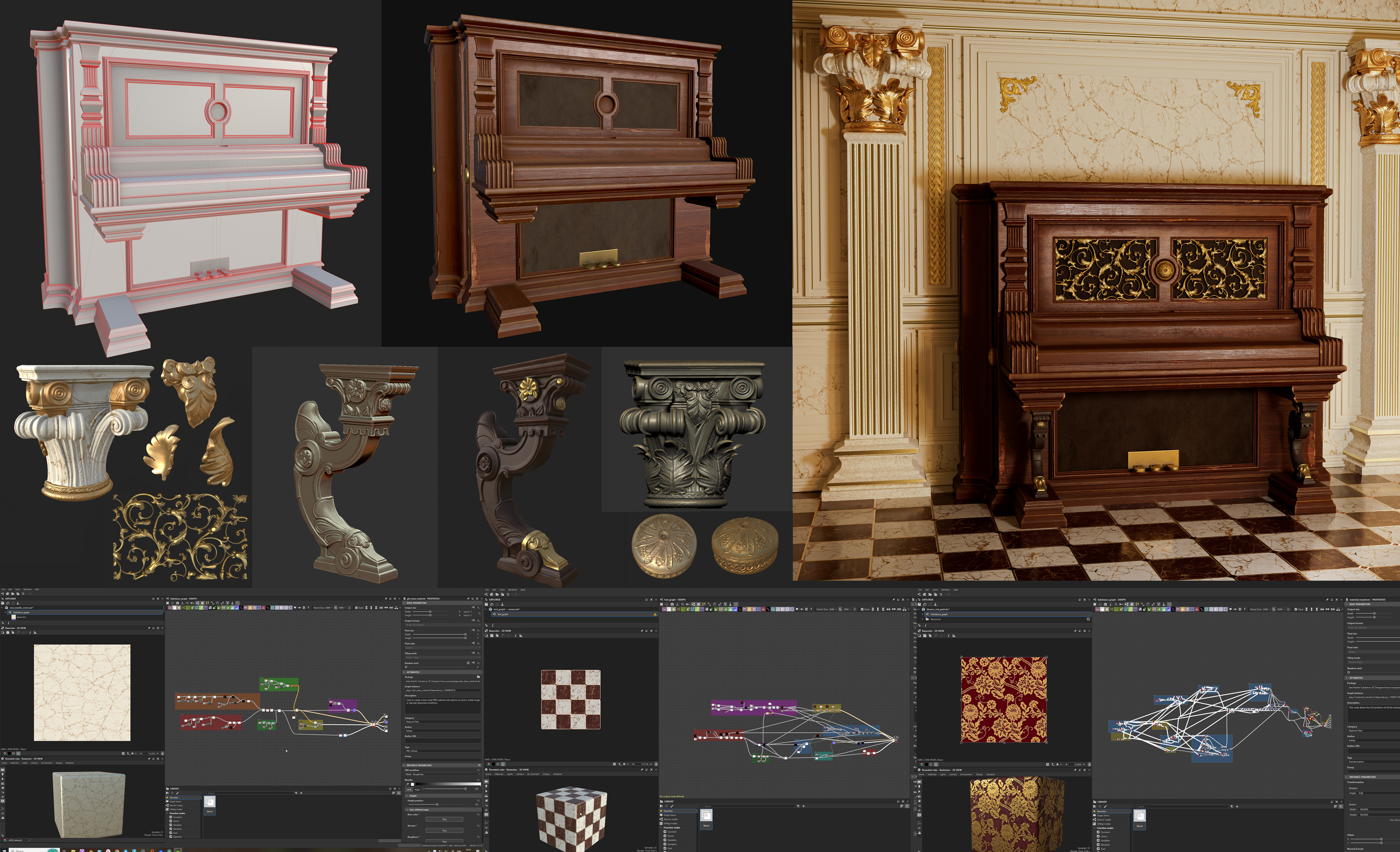Screen dimensions: 1400x852
Task: Toggle Stack checkbox in marble window graph toolbar
Action: point(356,608)
